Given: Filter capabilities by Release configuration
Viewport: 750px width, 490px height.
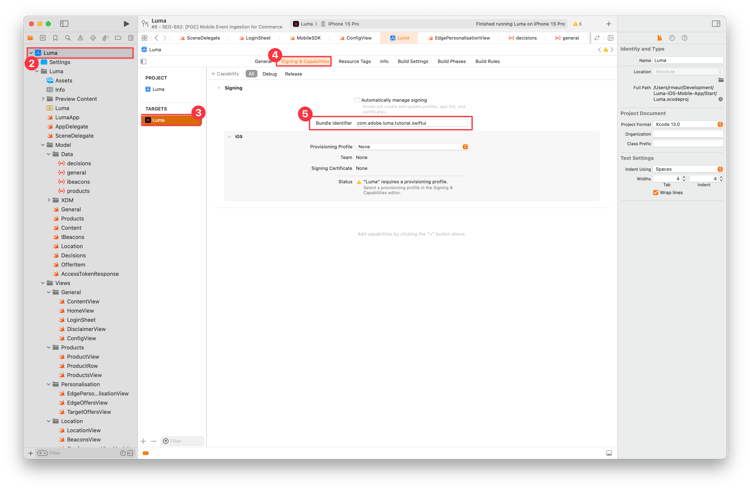Looking at the screenshot, I should (293, 74).
